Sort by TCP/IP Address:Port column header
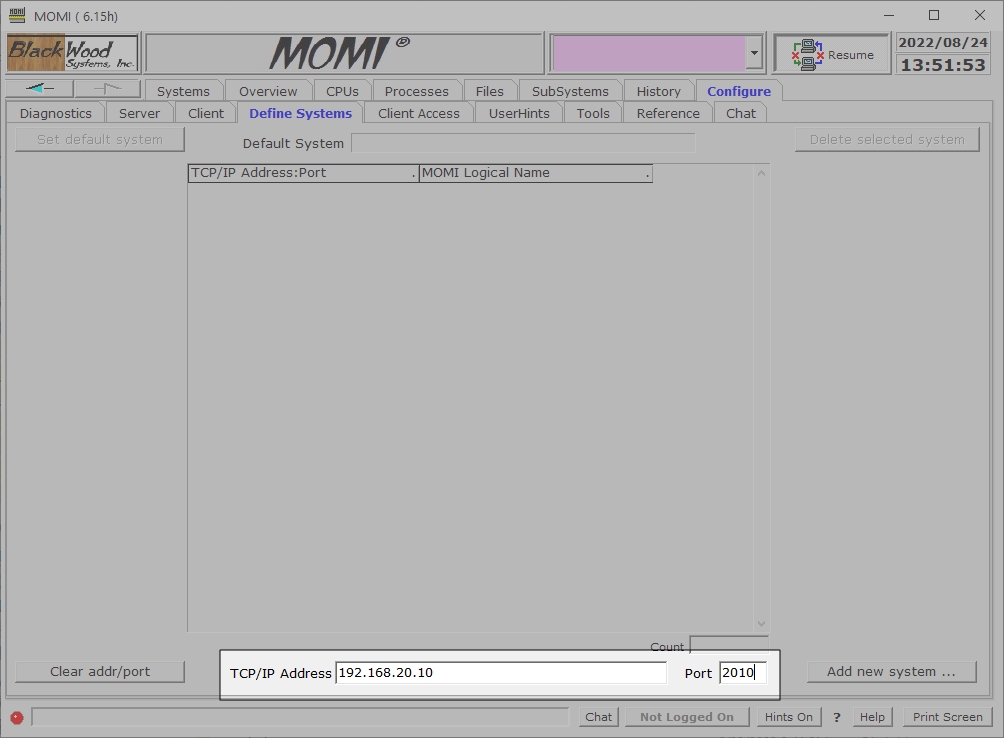Screen dimensions: 1004x738 (x=304, y=173)
